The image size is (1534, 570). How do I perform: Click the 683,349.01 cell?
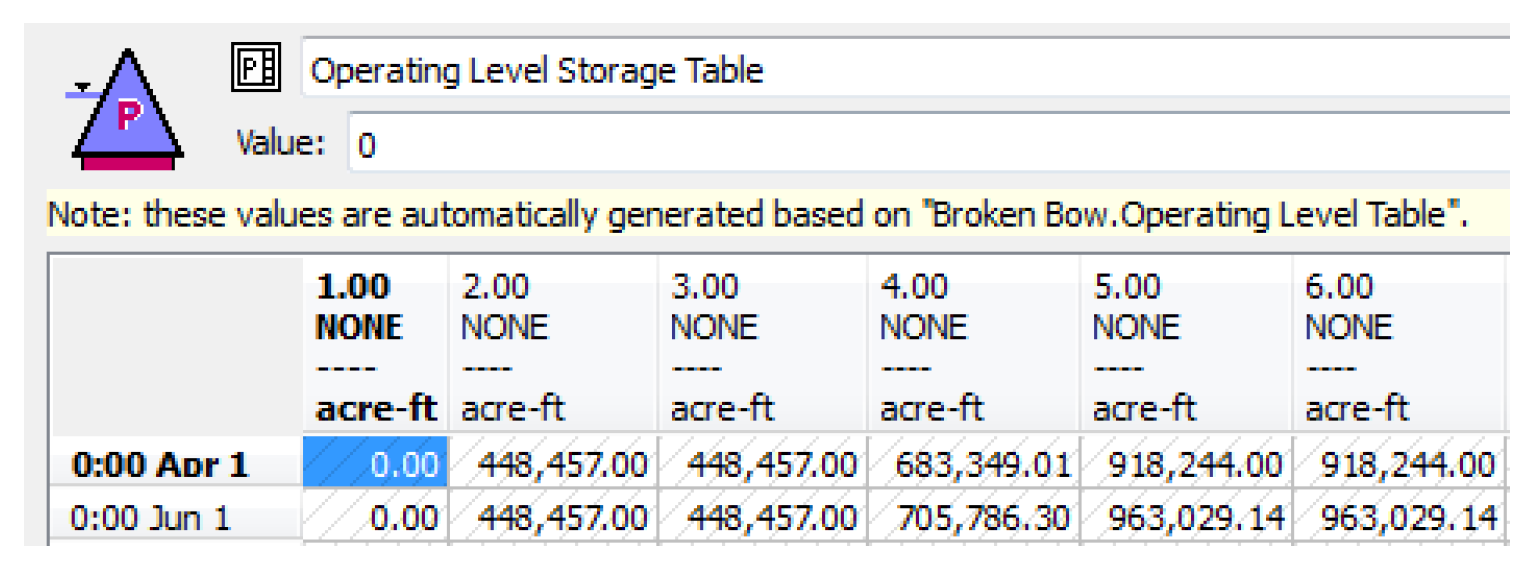(x=972, y=465)
